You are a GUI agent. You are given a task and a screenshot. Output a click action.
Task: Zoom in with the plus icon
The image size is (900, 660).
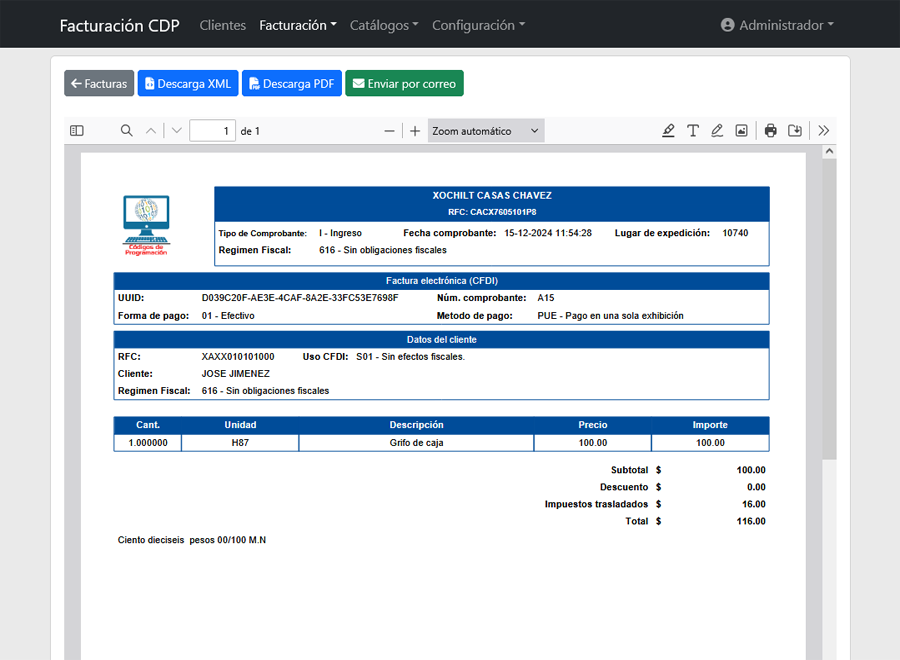click(x=415, y=131)
